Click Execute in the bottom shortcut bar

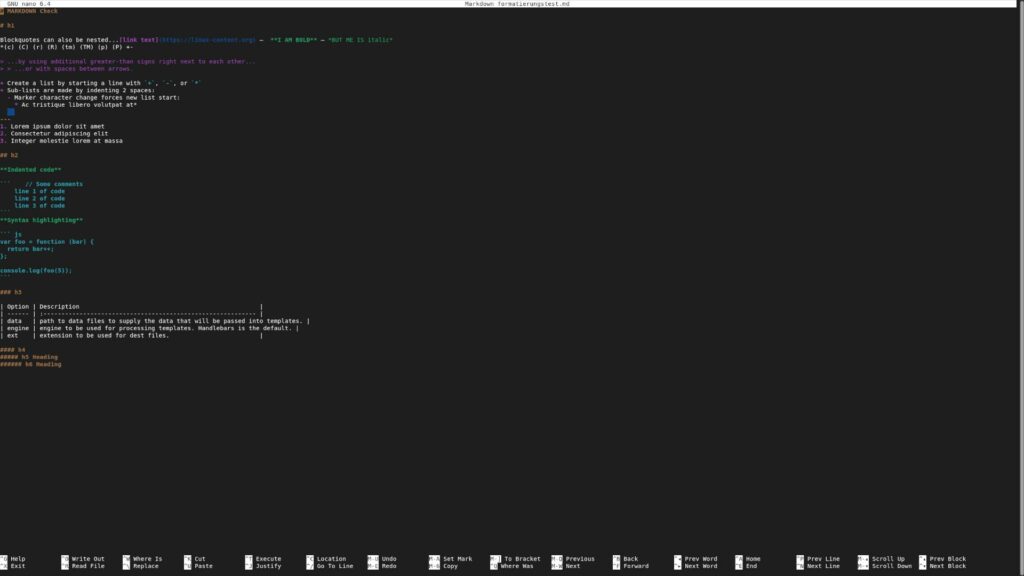pyautogui.click(x=267, y=559)
